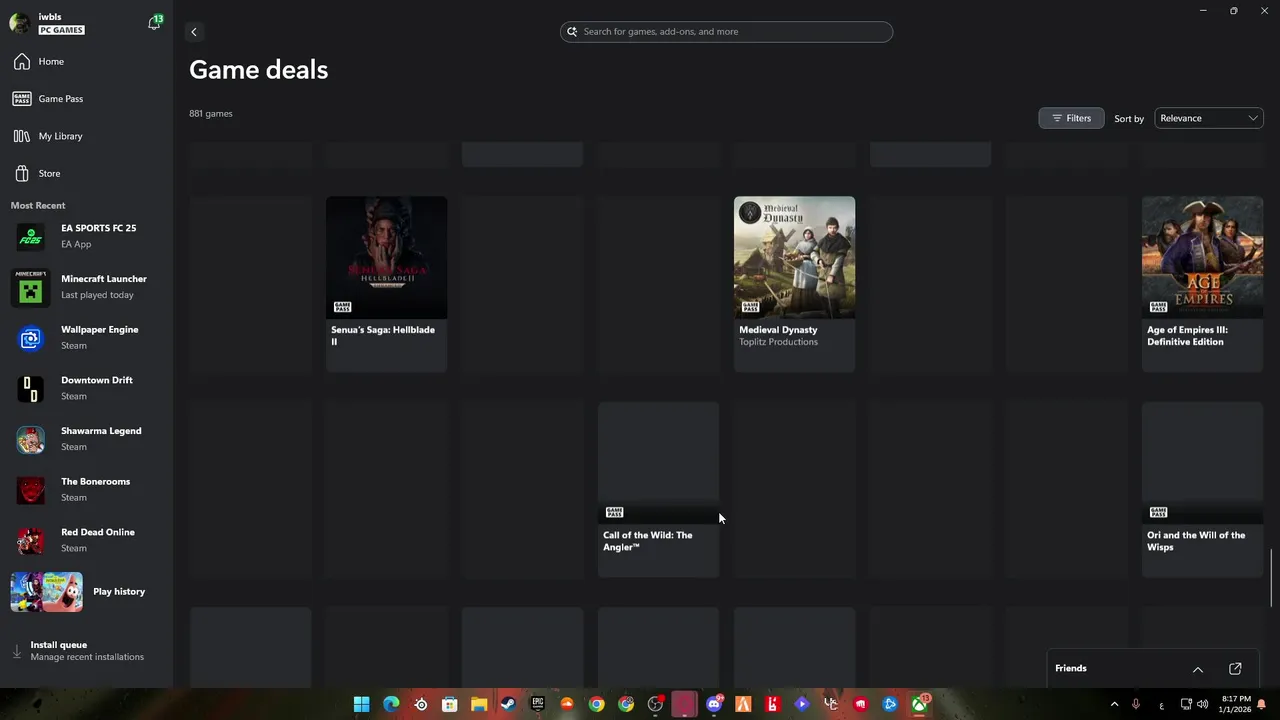Screen dimensions: 1280x720
Task: Open Epic Games Launcher from taskbar
Action: tap(538, 705)
